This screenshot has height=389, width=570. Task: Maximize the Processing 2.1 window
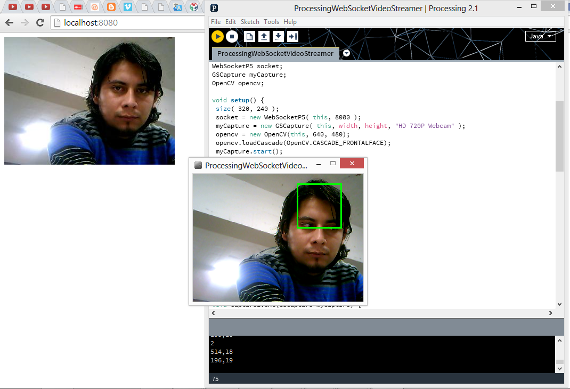click(x=533, y=6)
